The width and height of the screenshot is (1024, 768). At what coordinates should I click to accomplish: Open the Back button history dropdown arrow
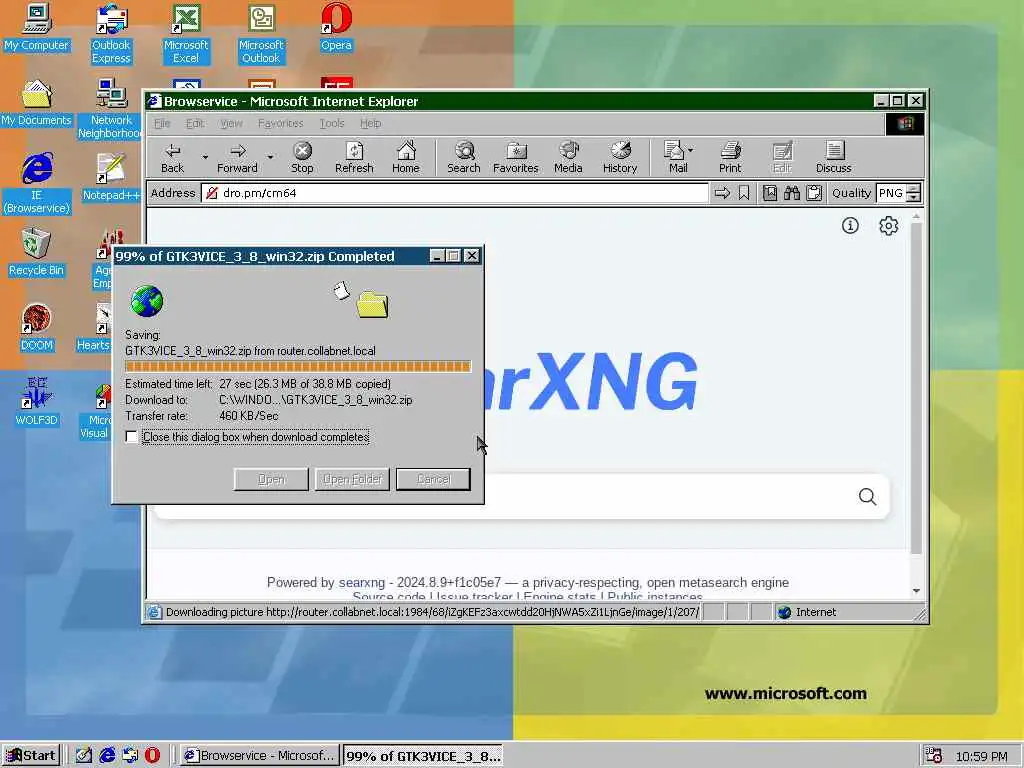(x=205, y=157)
